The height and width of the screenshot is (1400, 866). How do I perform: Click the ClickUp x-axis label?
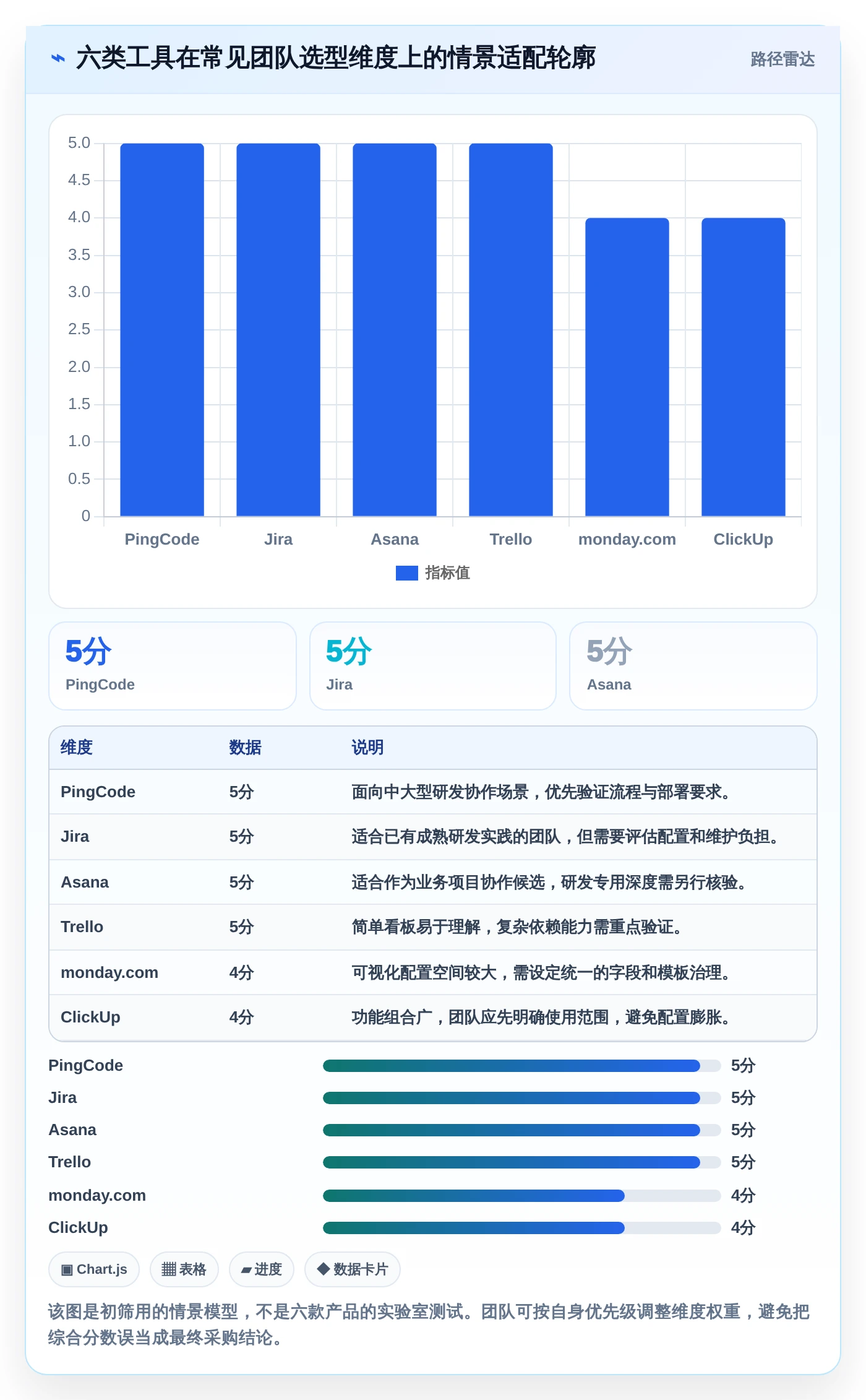(744, 539)
